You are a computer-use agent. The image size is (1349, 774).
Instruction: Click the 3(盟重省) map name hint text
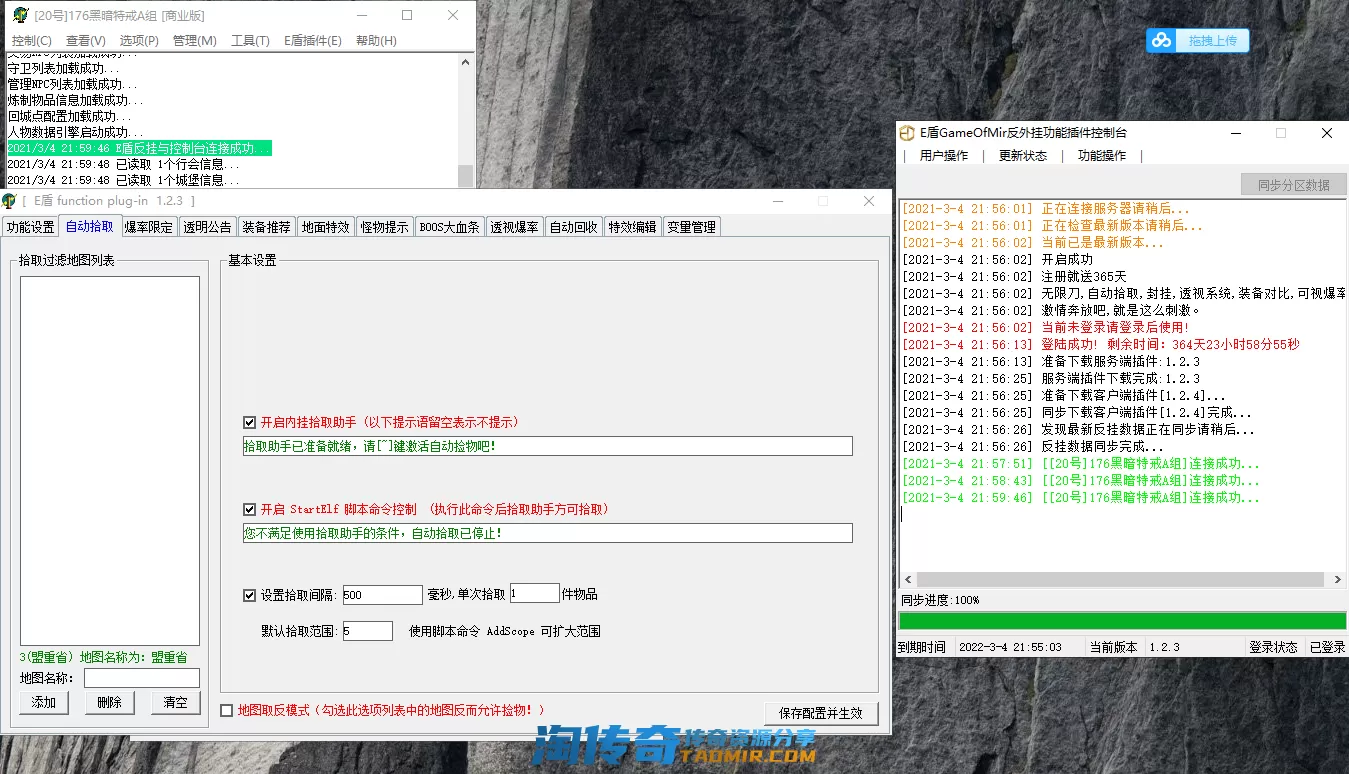click(104, 657)
